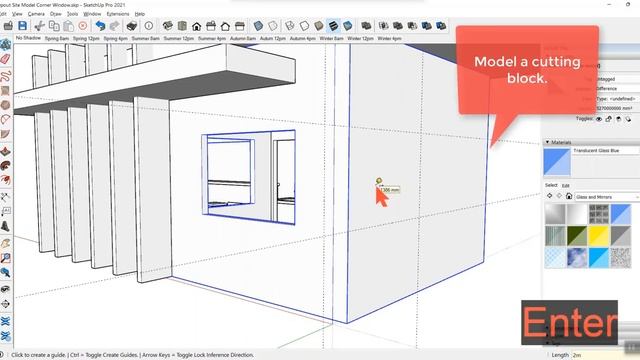Open the Draw menu

tap(56, 14)
